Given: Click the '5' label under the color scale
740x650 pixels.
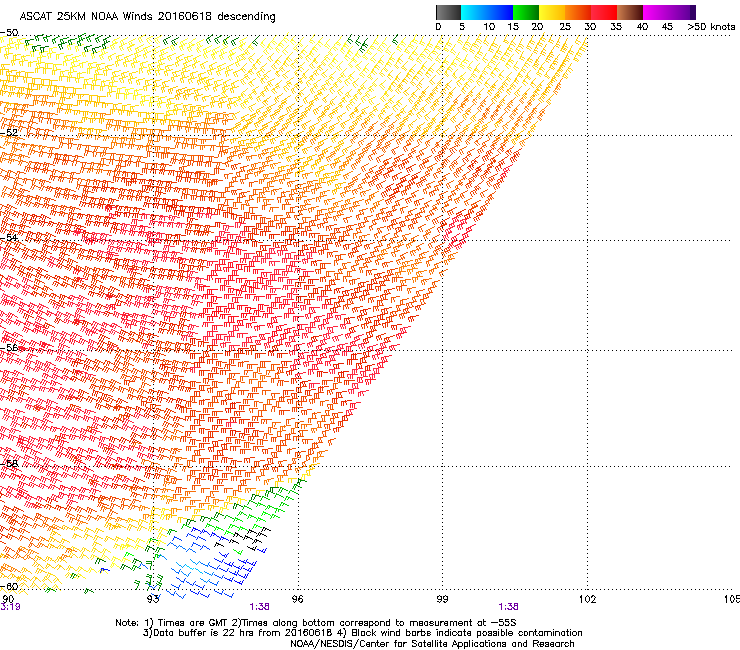Looking at the screenshot, I should (462, 27).
